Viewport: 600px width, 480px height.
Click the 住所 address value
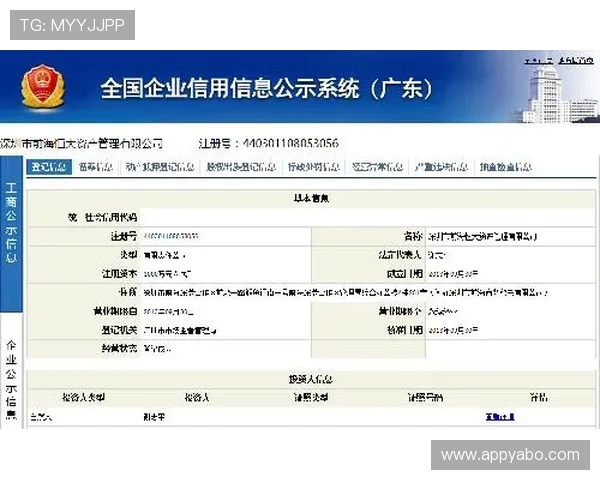pos(346,292)
